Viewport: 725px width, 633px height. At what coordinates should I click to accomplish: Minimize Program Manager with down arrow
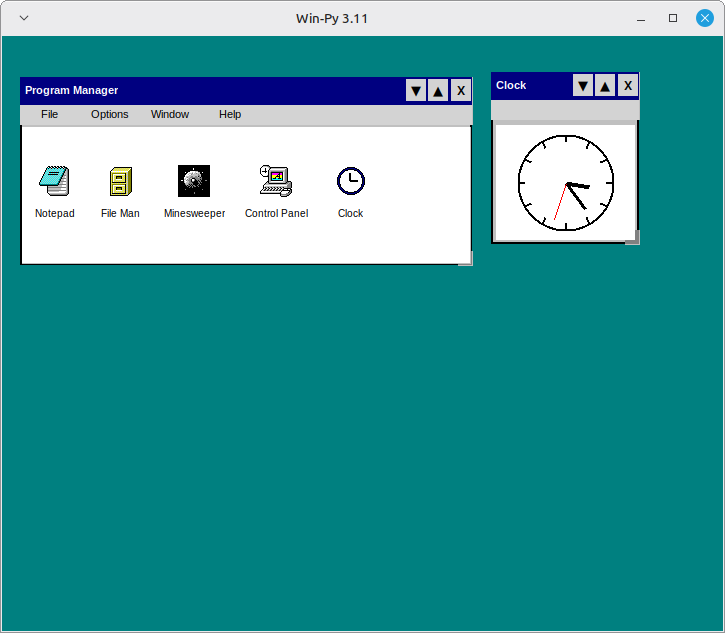tap(416, 91)
